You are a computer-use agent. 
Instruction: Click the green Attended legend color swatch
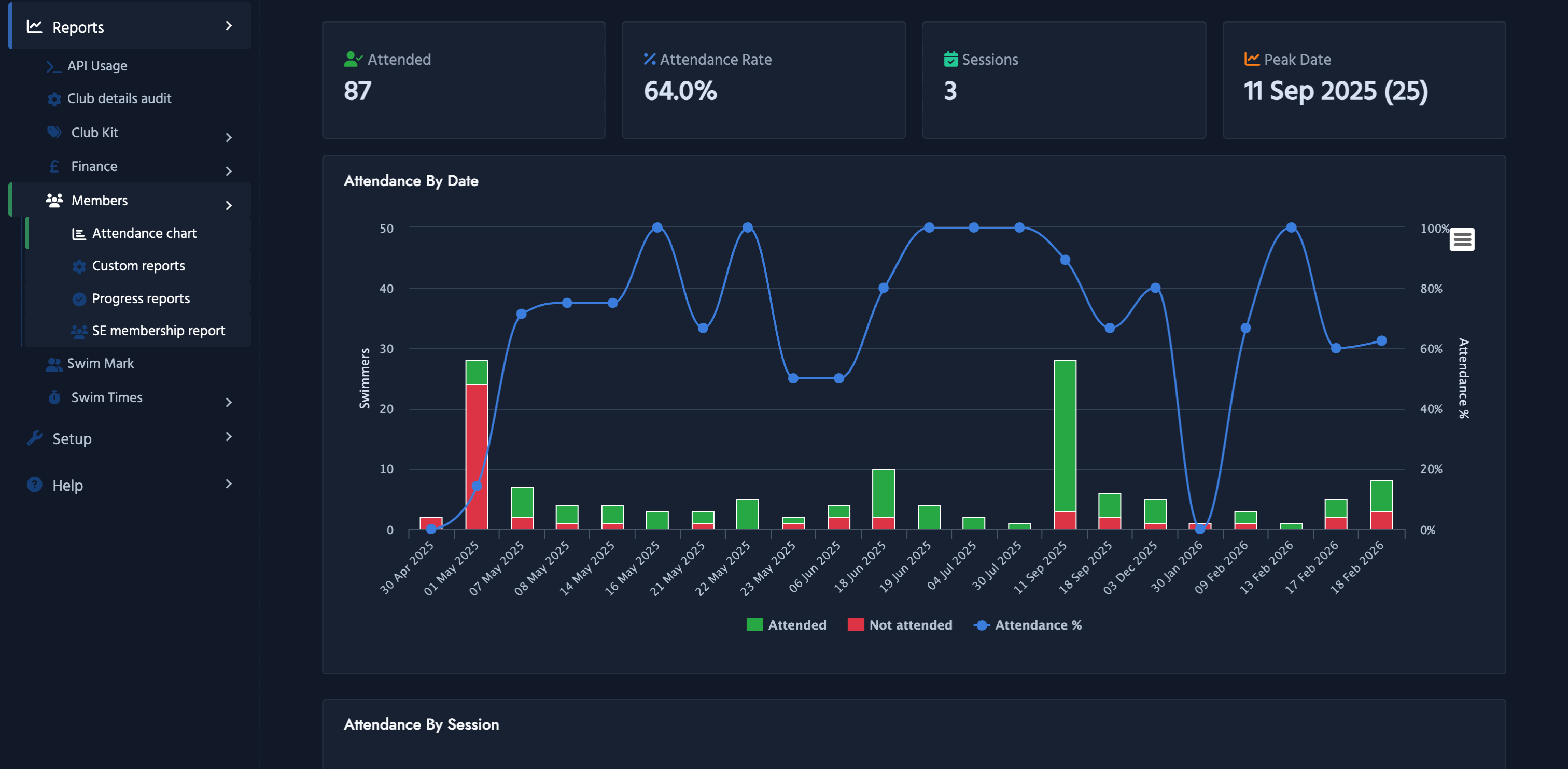(x=754, y=625)
